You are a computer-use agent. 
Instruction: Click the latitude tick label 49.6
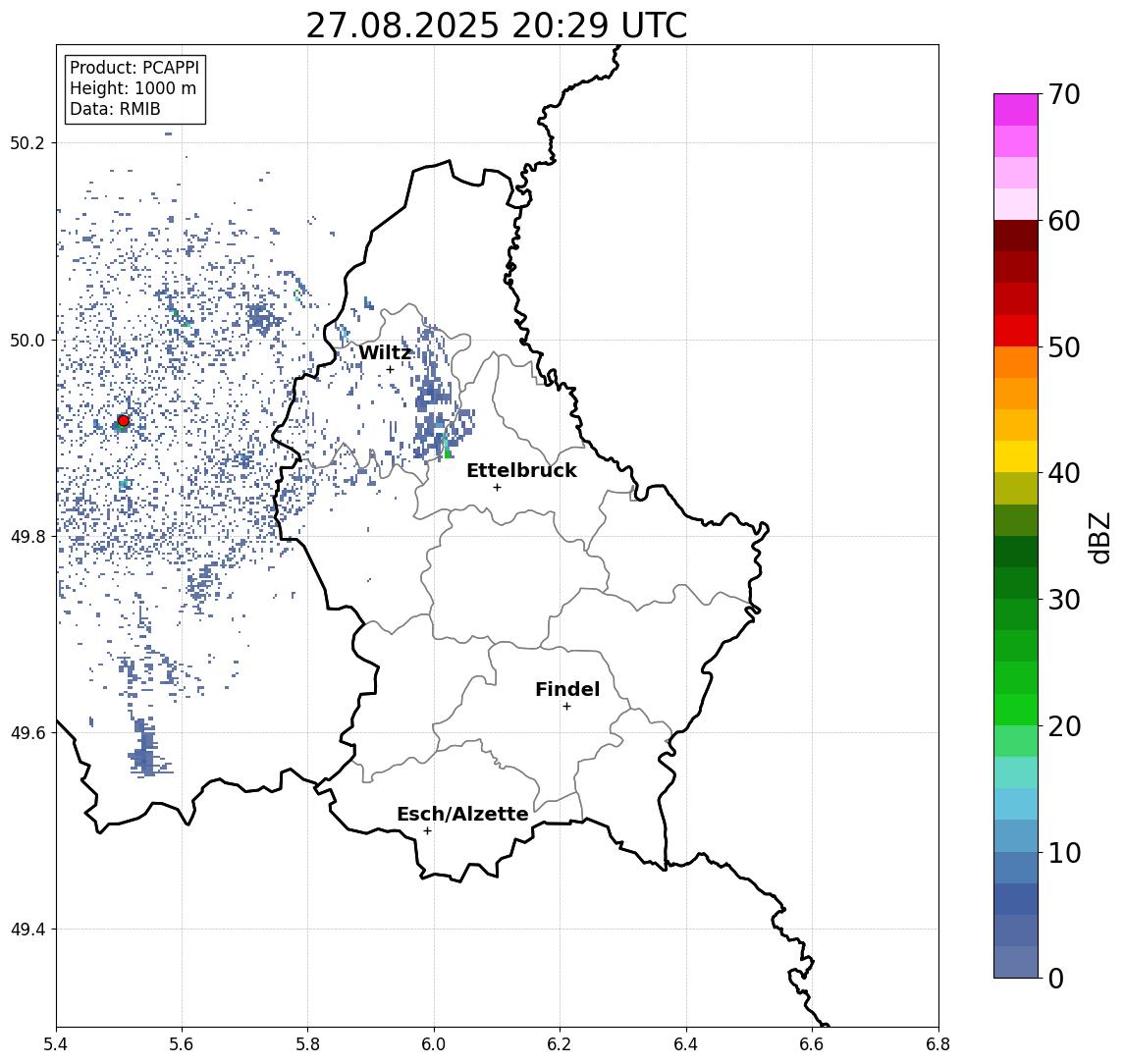point(27,733)
